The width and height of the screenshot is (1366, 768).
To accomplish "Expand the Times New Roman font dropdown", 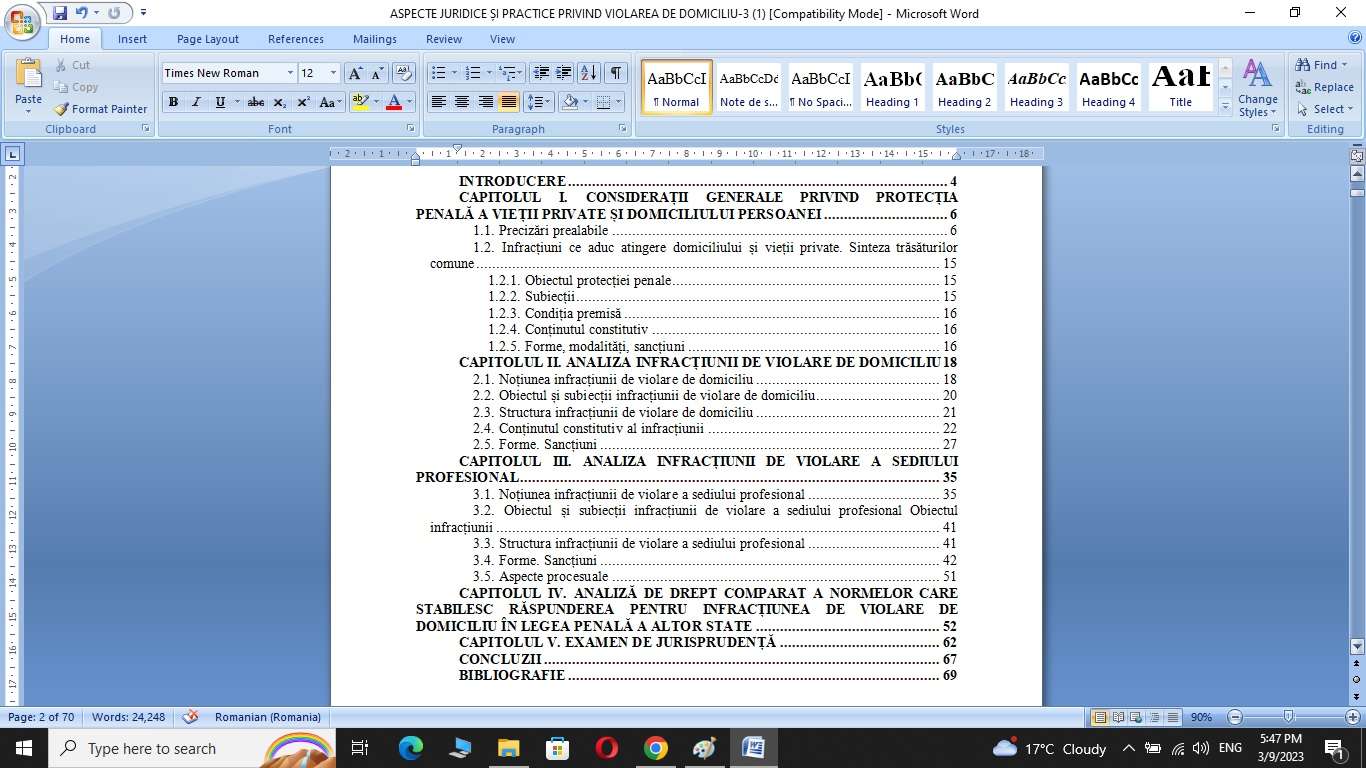I will coord(290,73).
